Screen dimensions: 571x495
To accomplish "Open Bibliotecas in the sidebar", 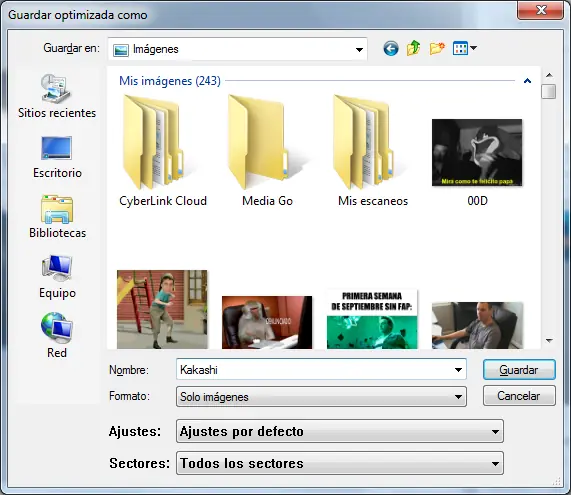I will [57, 217].
